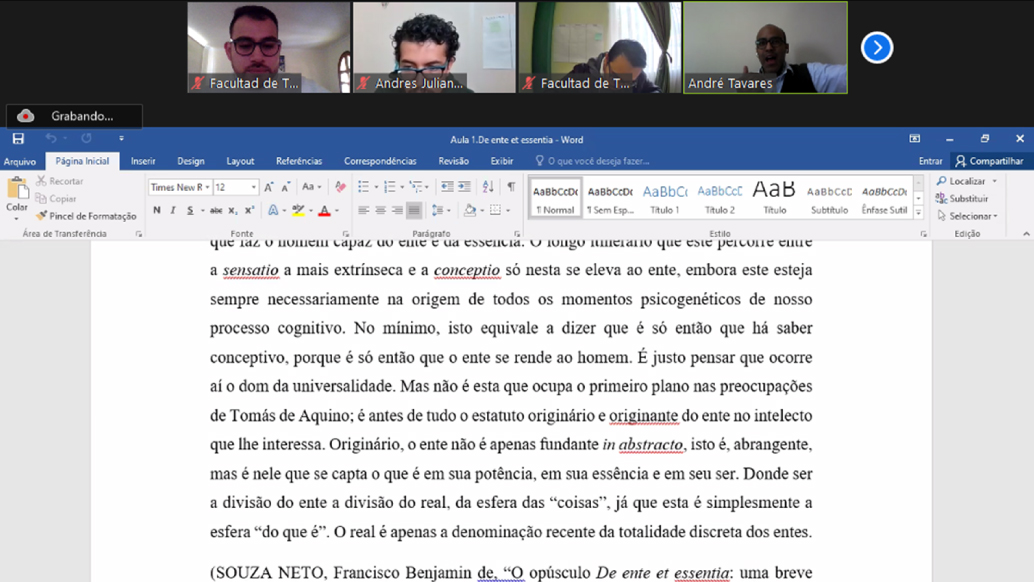Click Copiar (copy) button
1034x582 pixels.
tap(56, 198)
